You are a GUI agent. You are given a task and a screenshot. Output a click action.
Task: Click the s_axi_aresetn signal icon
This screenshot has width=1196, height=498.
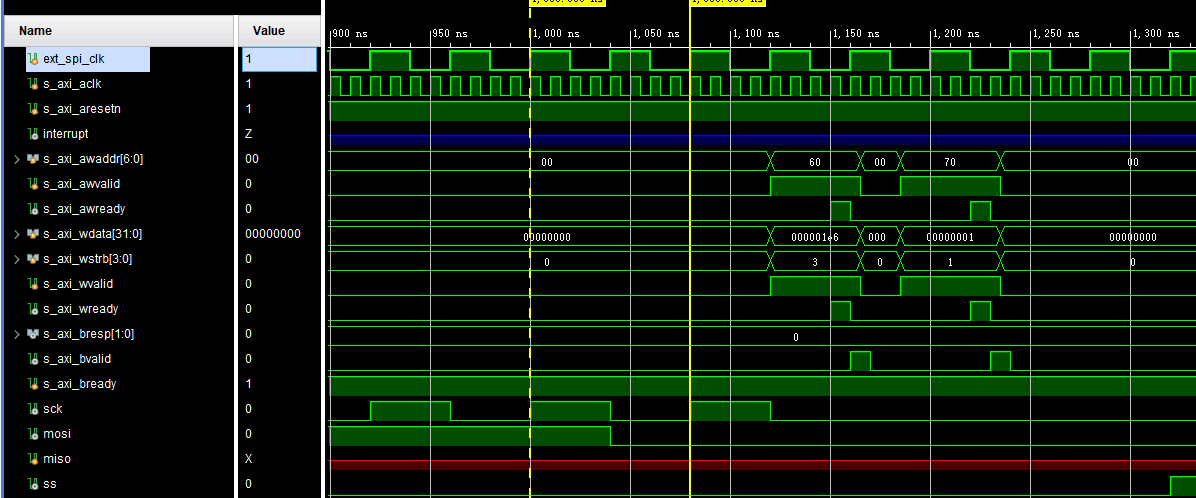tap(33, 109)
